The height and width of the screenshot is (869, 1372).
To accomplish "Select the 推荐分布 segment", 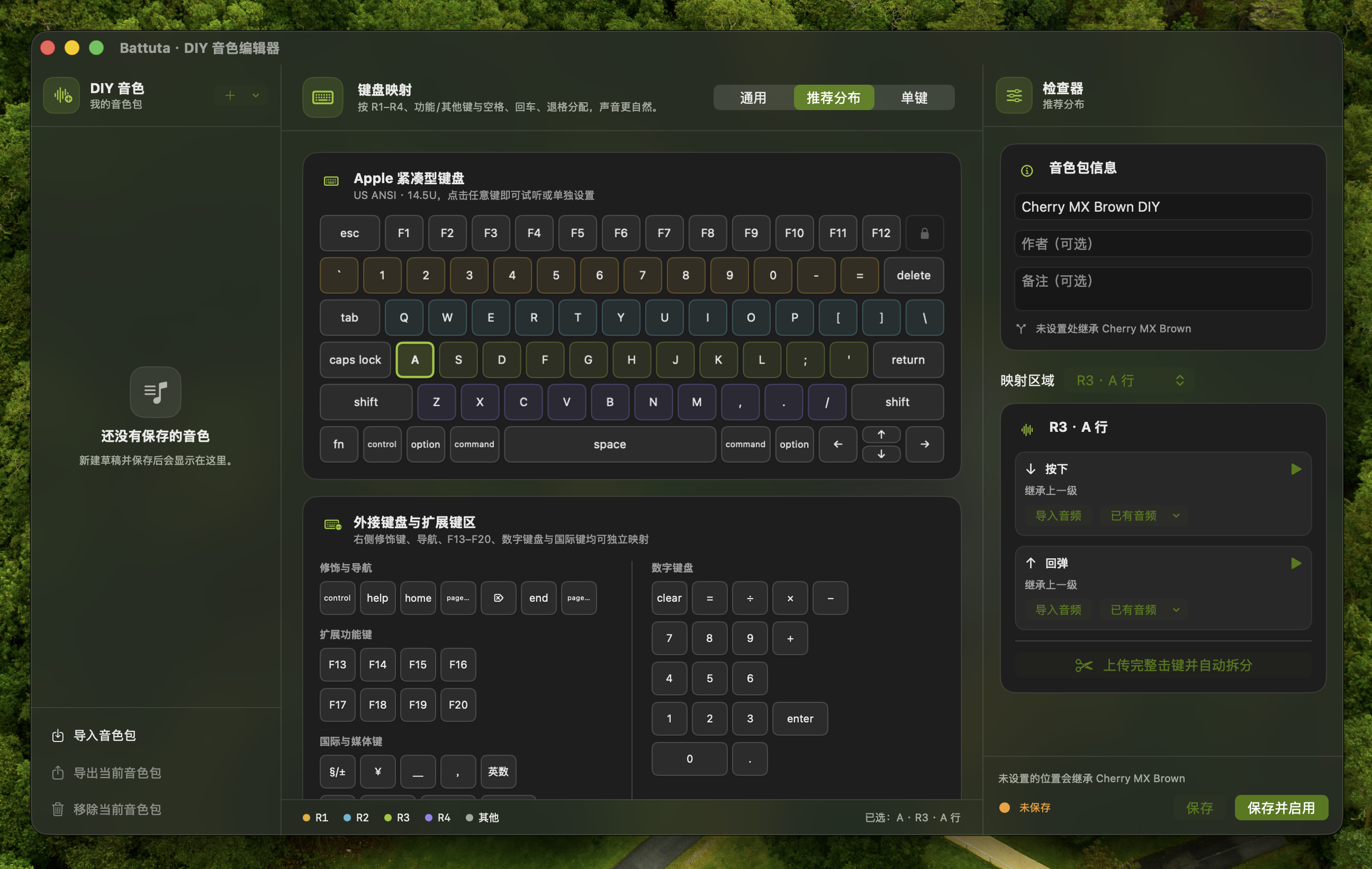I will 834,97.
